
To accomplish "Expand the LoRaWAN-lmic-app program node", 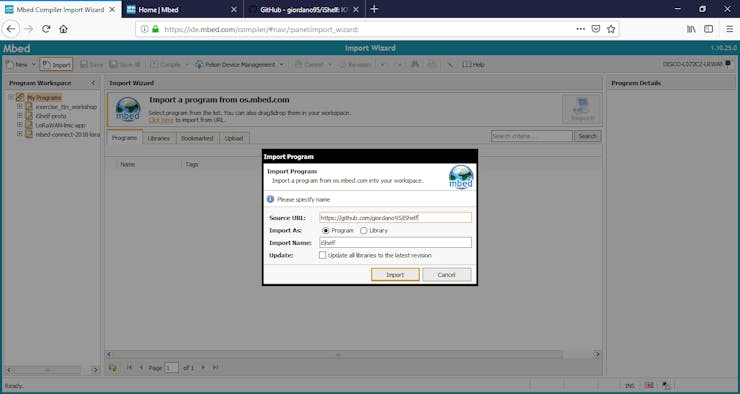I will point(19,125).
